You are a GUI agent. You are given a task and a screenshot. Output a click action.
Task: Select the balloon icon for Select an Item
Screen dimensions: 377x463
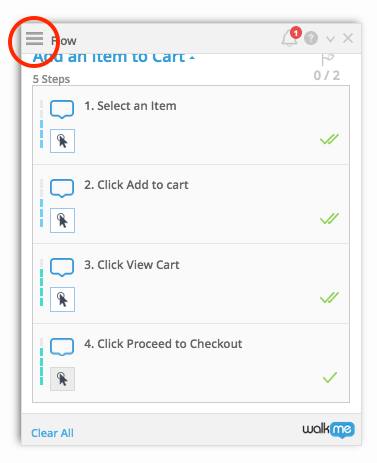click(x=62, y=109)
